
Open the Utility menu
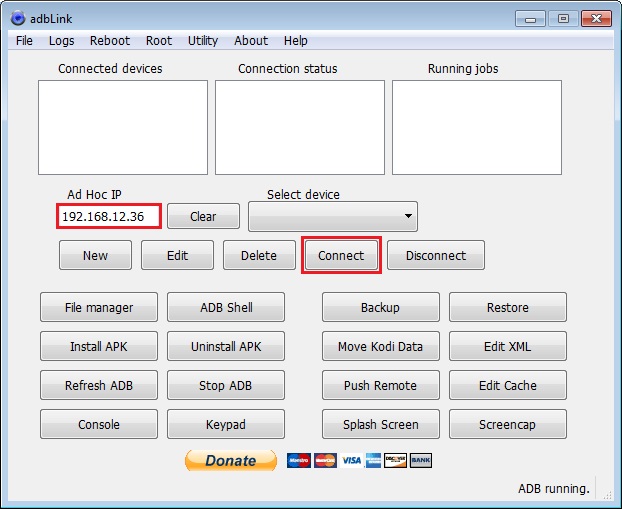(203, 40)
